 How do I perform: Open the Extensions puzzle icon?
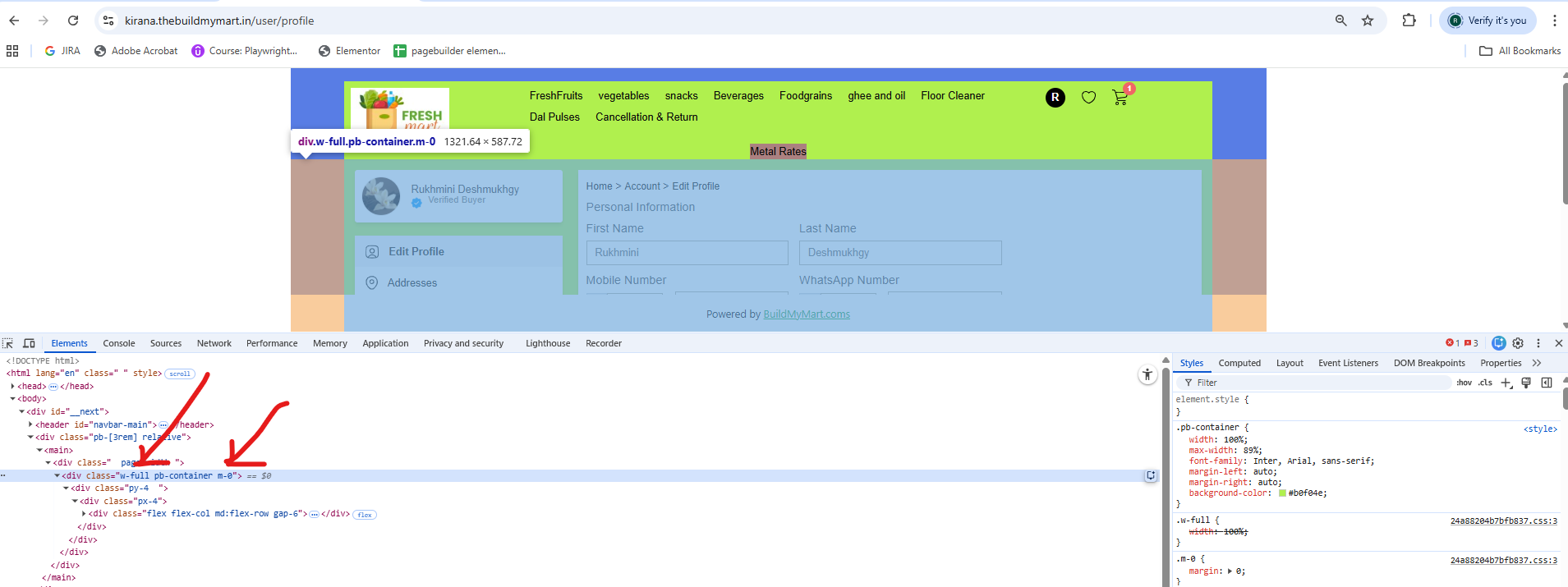(1409, 21)
